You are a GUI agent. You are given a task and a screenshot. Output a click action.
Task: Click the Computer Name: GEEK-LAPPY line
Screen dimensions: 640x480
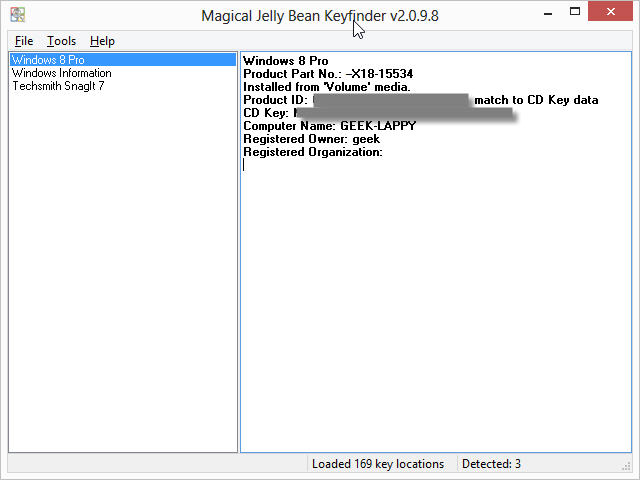pyautogui.click(x=329, y=126)
